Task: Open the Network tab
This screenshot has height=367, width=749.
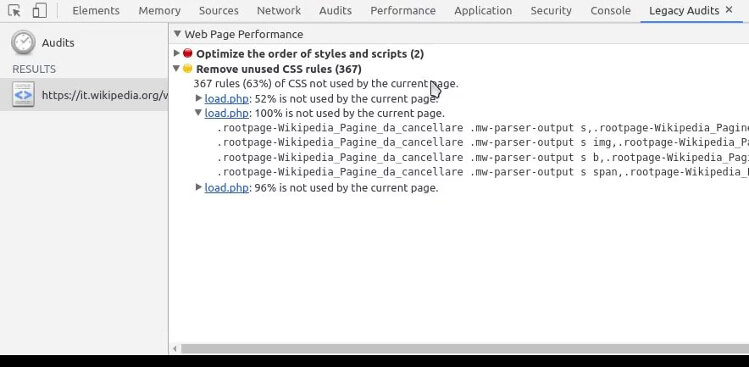Action: [279, 11]
